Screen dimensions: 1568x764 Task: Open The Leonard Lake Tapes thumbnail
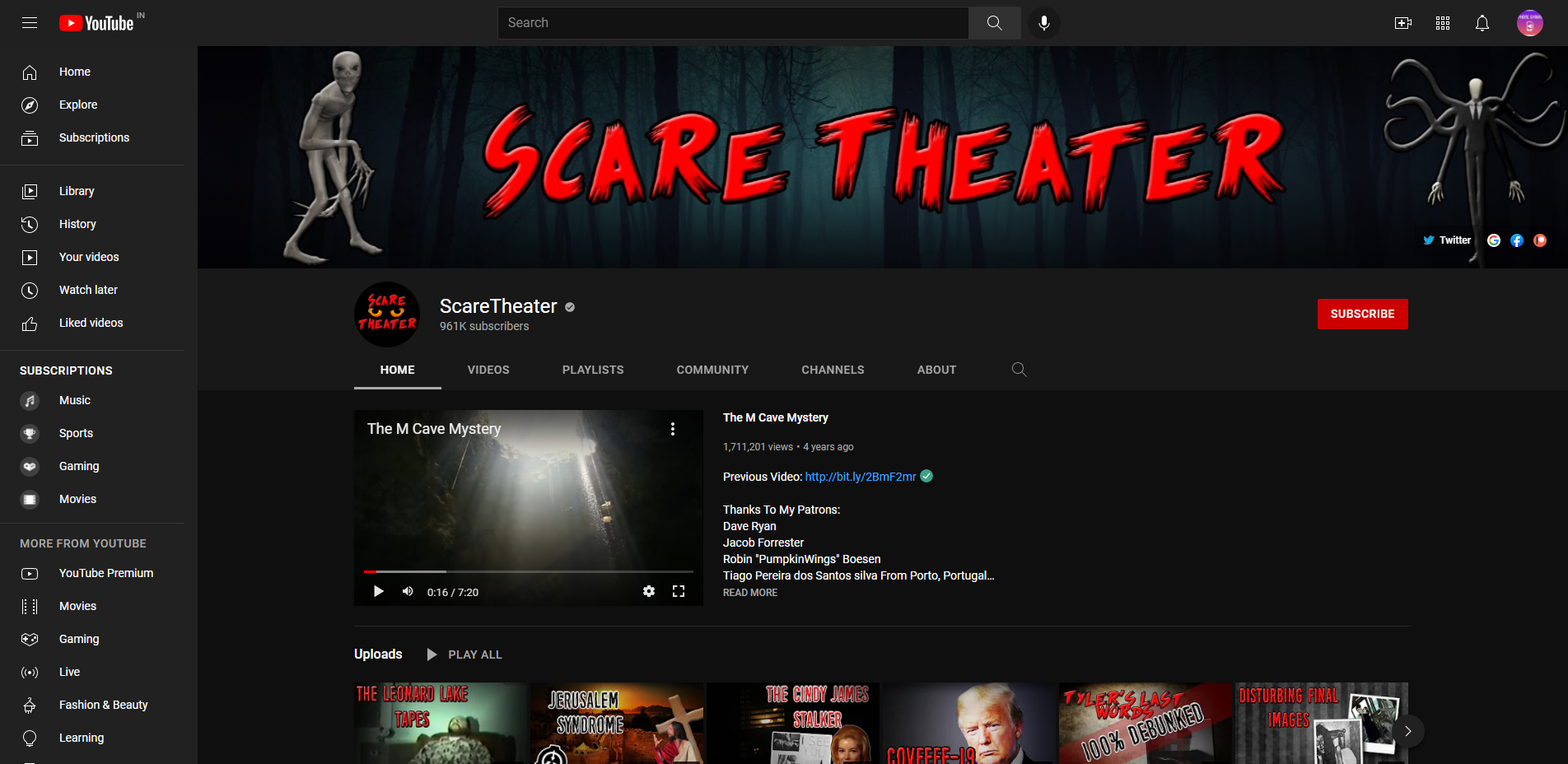coord(441,723)
